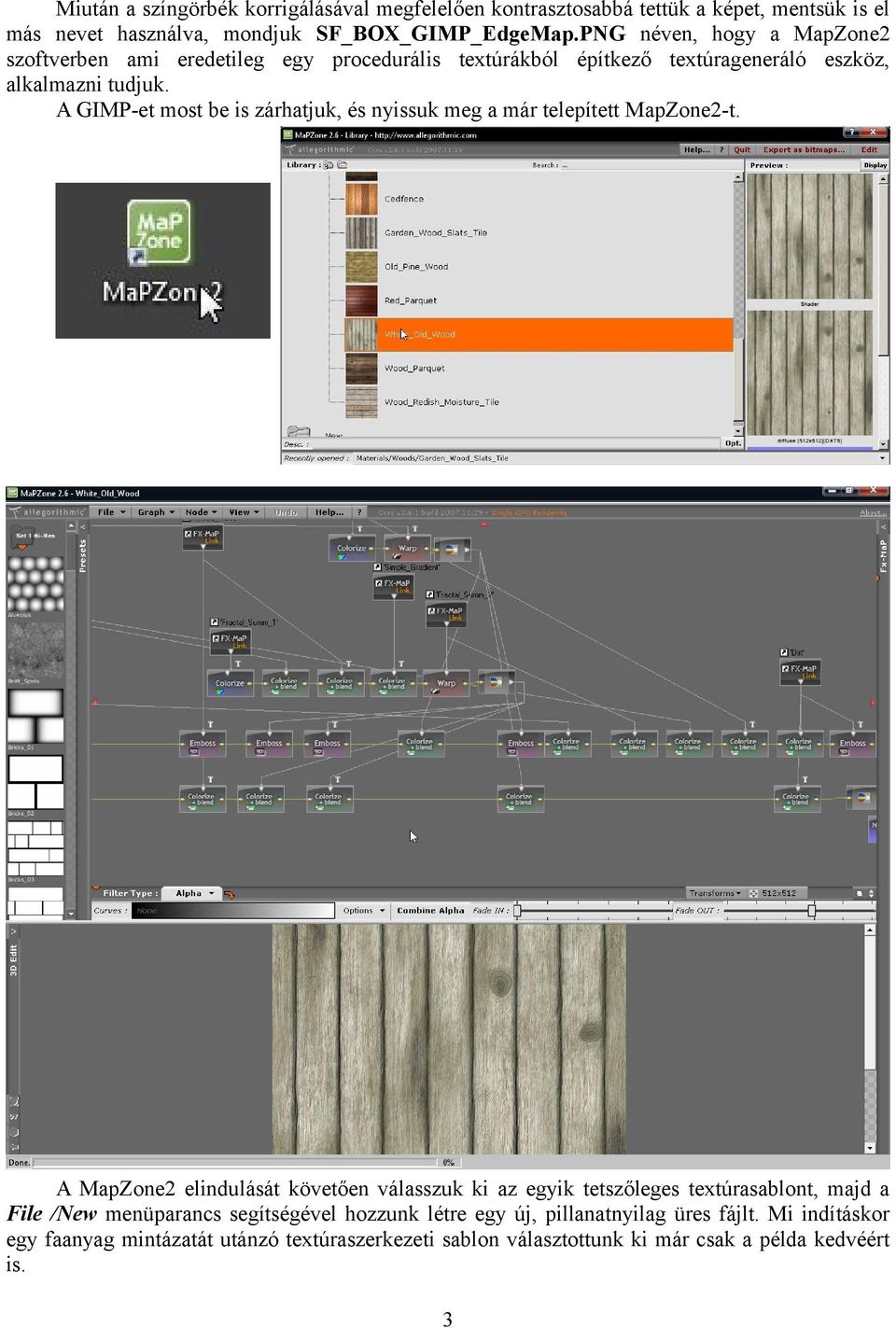
Task: Select the highlighted White_Old_Wood row
Action: (539, 334)
